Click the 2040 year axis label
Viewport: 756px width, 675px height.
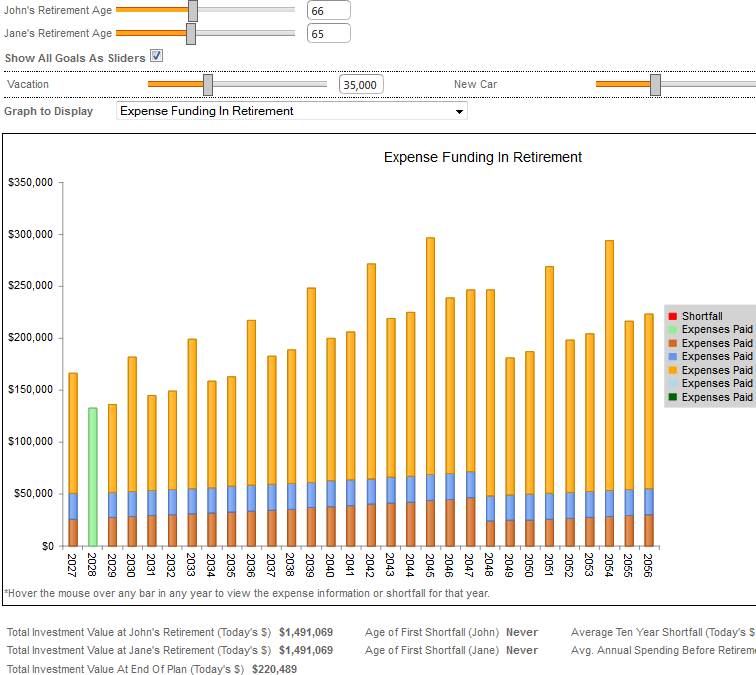coord(330,566)
